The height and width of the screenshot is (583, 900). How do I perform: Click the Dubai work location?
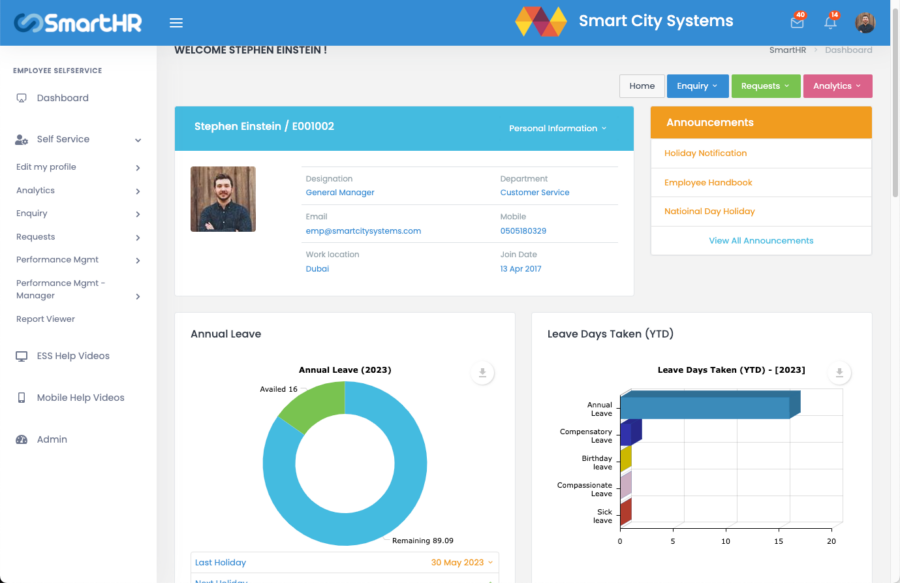coord(317,269)
